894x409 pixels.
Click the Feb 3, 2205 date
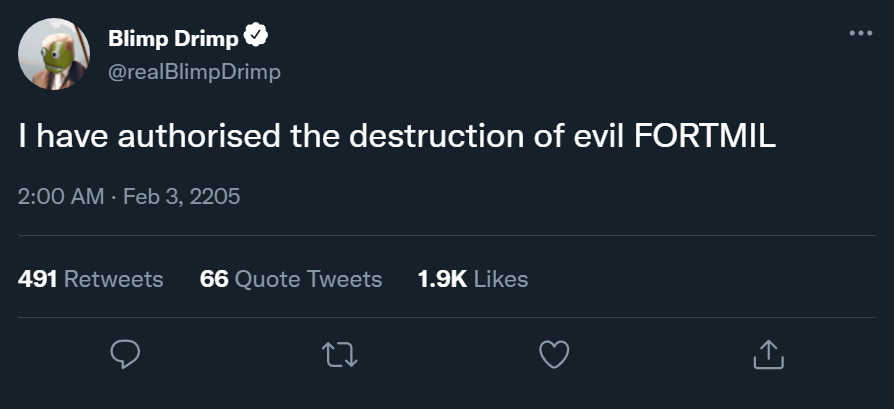pos(182,196)
